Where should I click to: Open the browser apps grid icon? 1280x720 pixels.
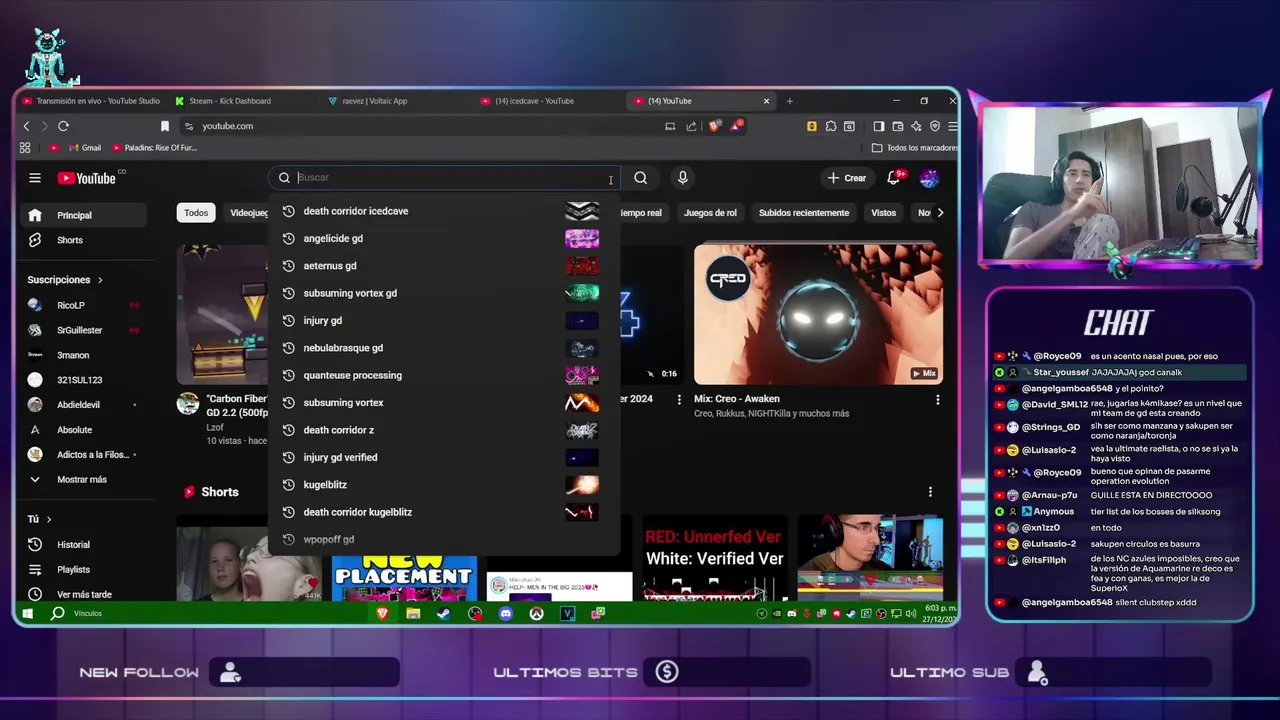pos(25,148)
